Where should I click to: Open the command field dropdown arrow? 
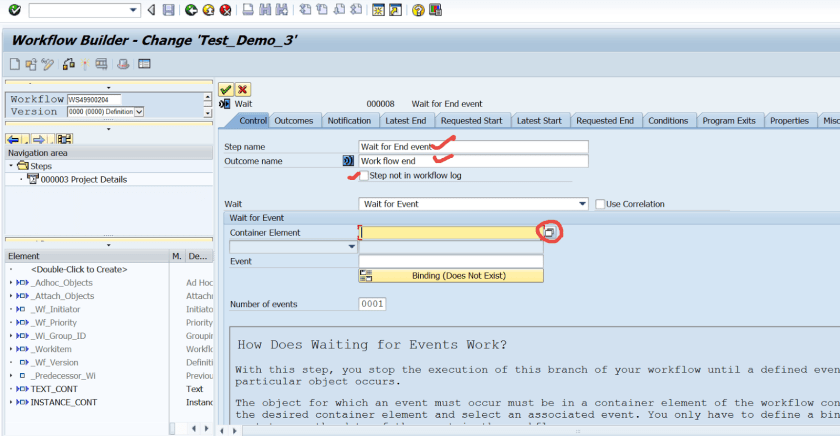(133, 10)
